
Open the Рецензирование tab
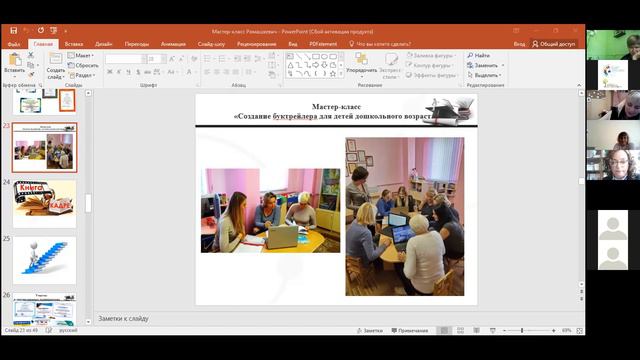256,44
